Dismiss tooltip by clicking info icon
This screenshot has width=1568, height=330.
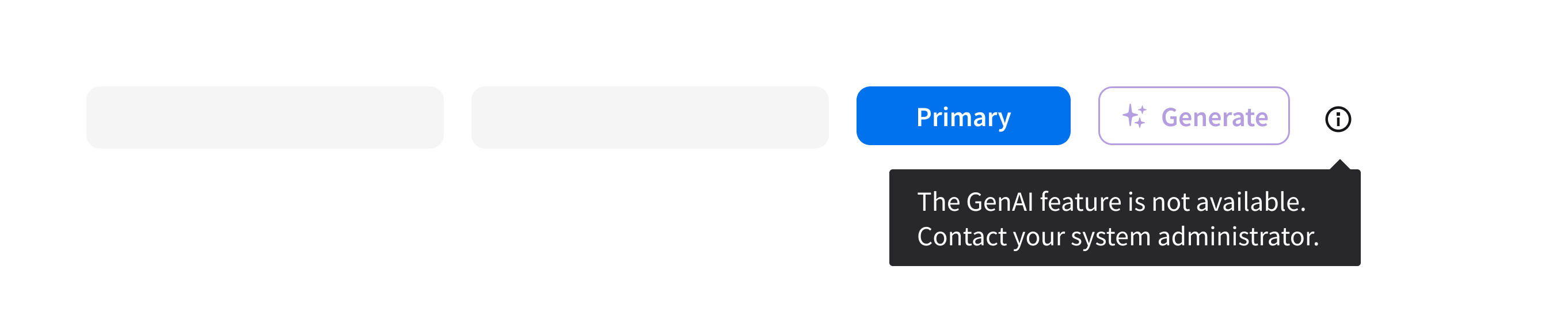pyautogui.click(x=1337, y=119)
